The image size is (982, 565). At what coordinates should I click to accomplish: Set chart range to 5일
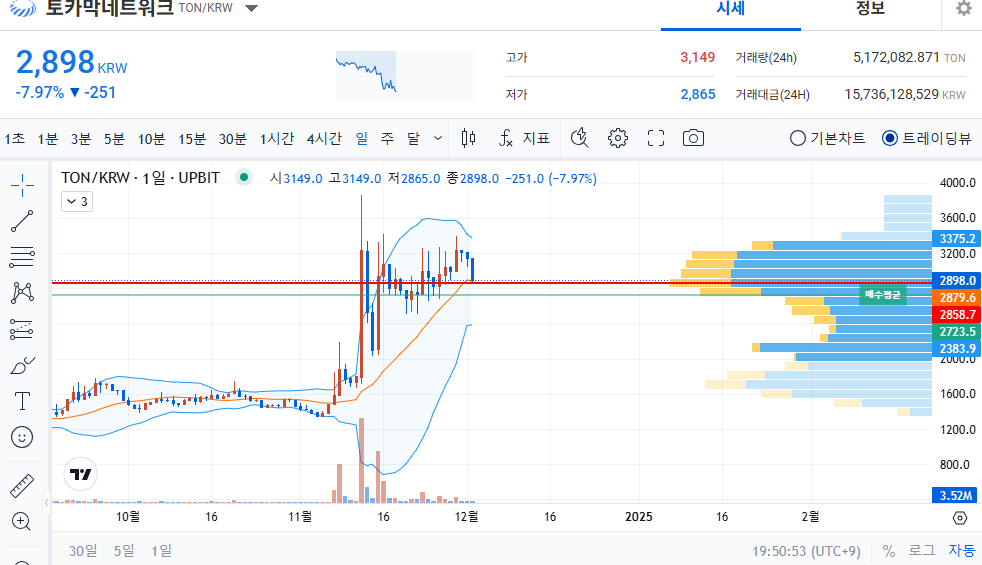tap(124, 551)
